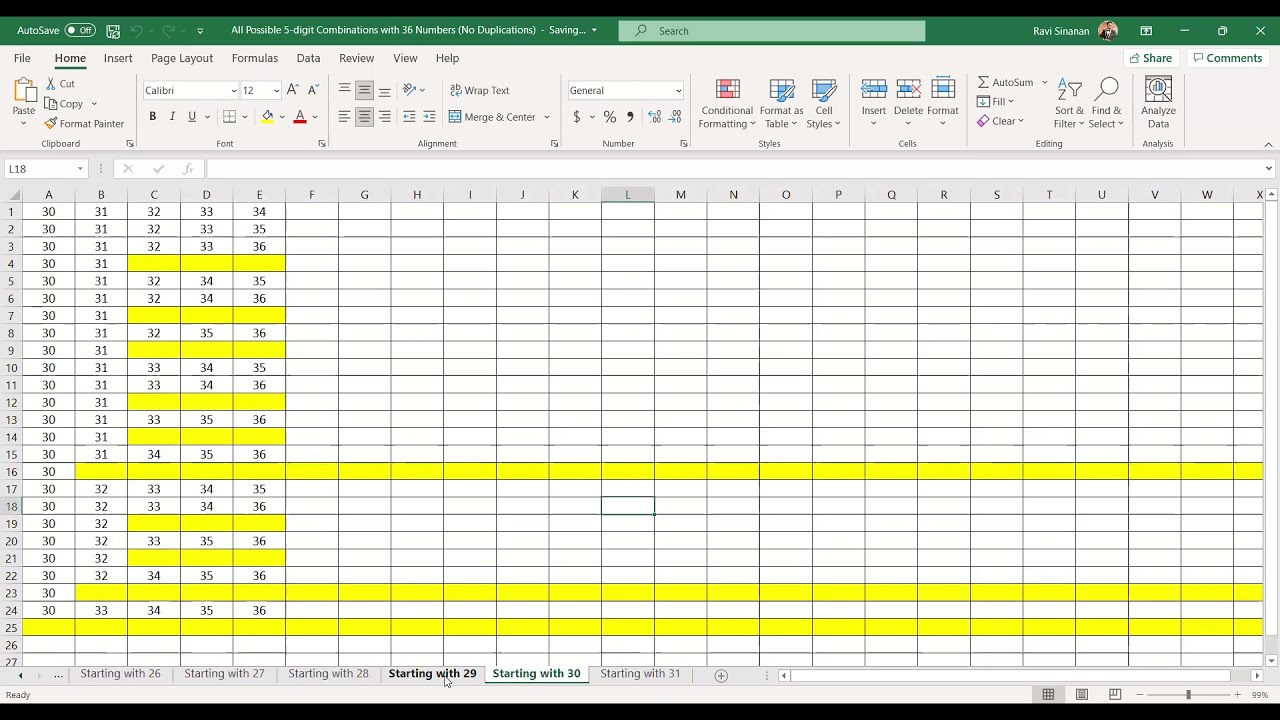Toggle Center horizontal alignment
The width and height of the screenshot is (1280, 720).
364,117
